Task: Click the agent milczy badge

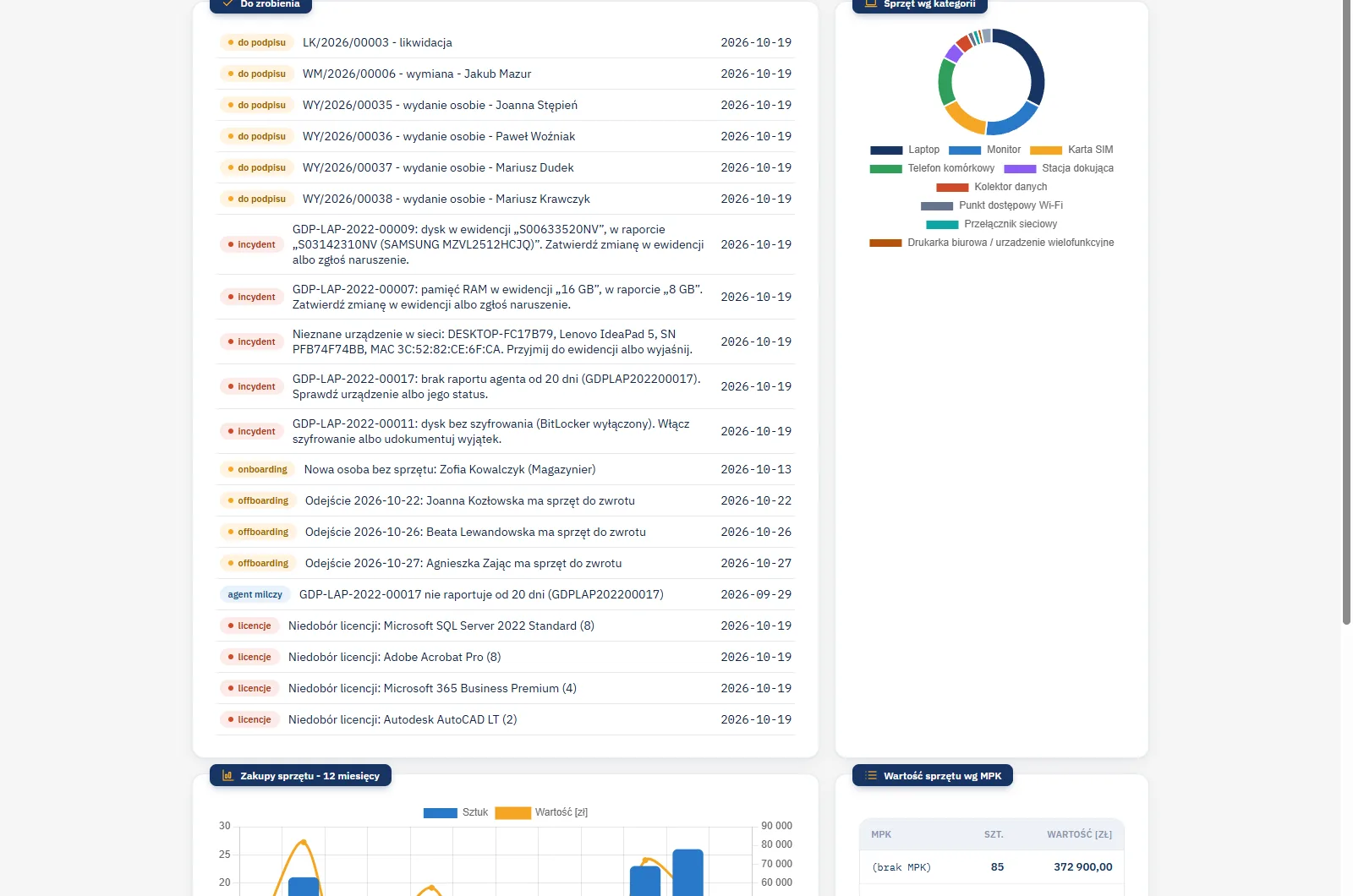Action: 255,594
